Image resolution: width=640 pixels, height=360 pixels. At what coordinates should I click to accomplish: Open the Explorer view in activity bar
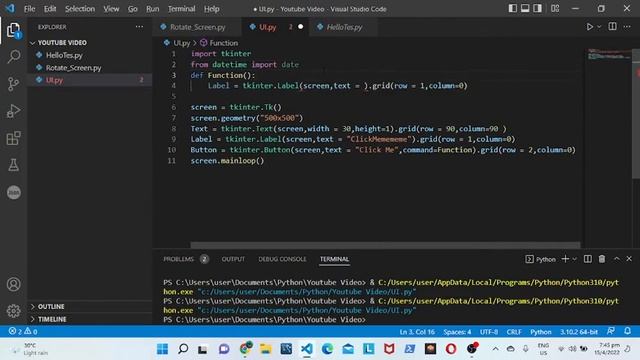point(13,30)
